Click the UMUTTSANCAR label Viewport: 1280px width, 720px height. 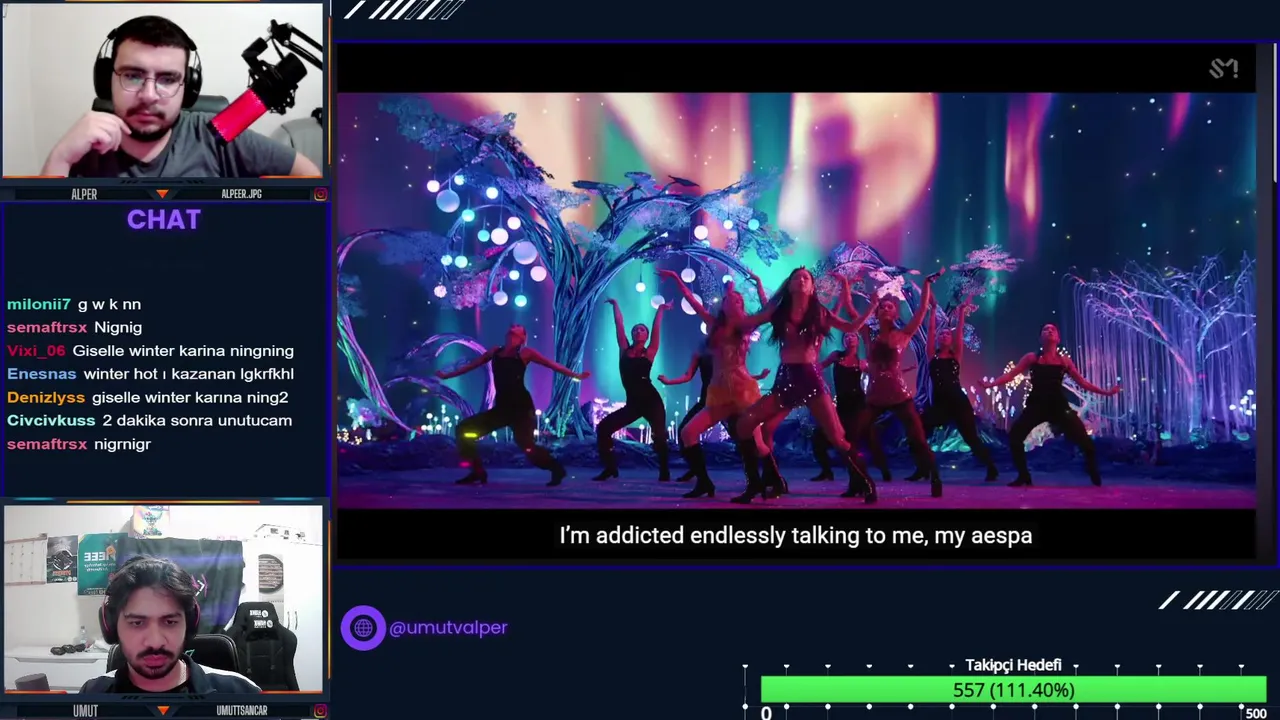point(242,711)
